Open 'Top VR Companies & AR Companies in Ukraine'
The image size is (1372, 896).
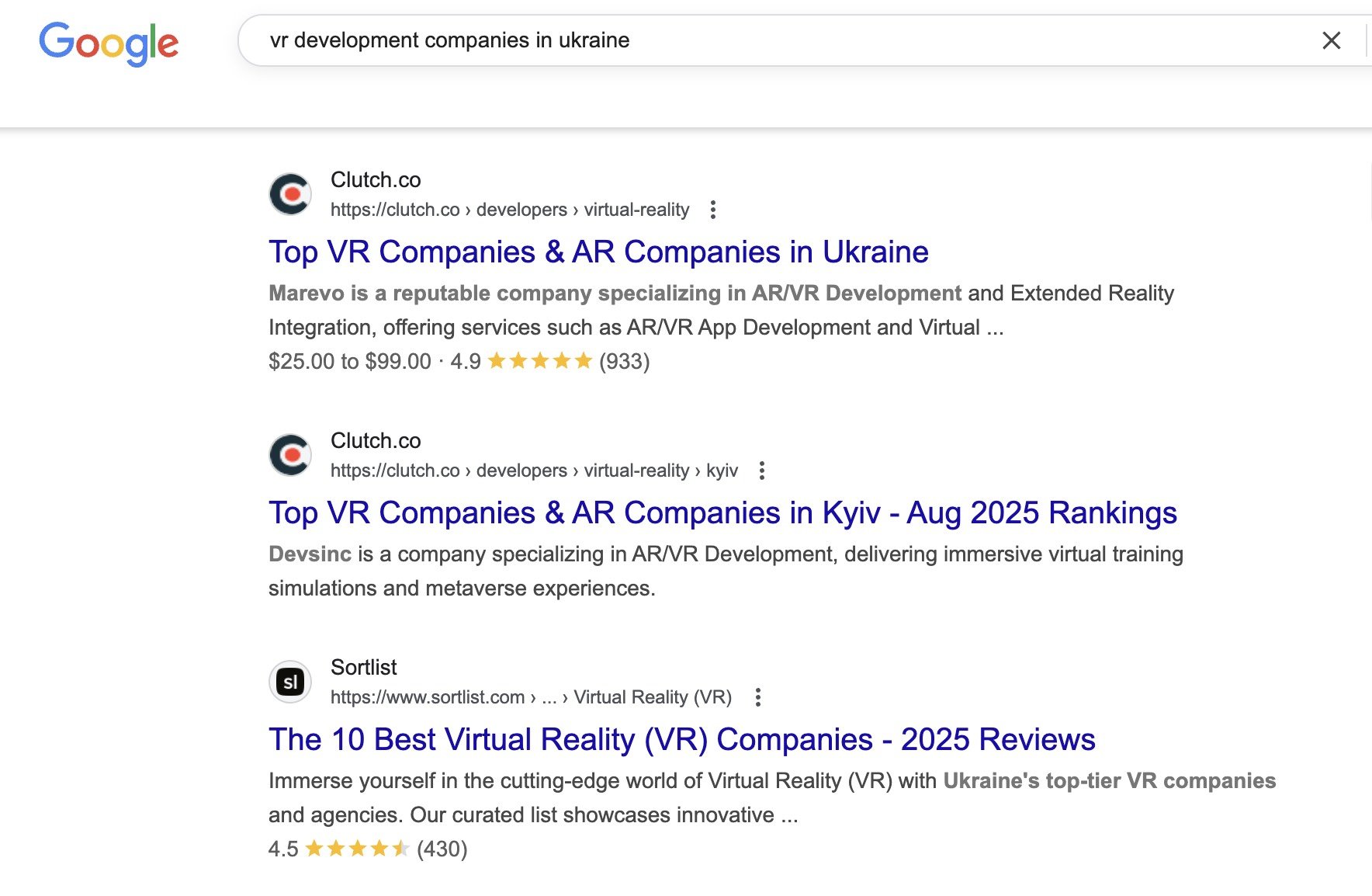coord(598,252)
